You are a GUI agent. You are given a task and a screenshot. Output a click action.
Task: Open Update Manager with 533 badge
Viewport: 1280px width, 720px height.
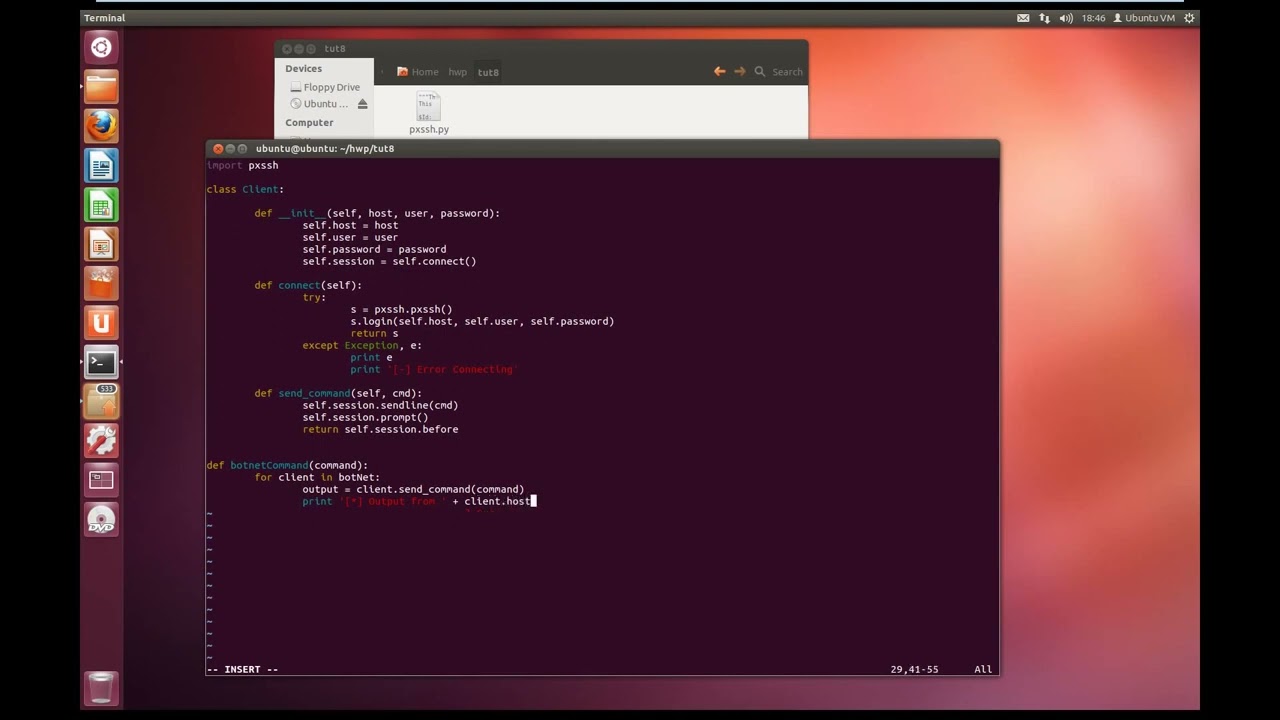click(101, 402)
